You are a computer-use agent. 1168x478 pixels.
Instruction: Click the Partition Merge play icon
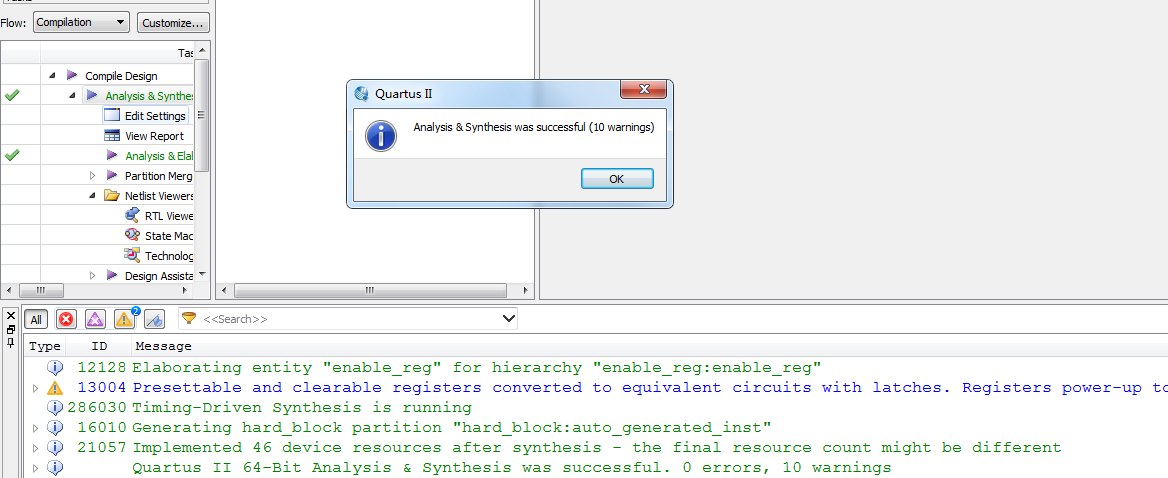coord(112,176)
